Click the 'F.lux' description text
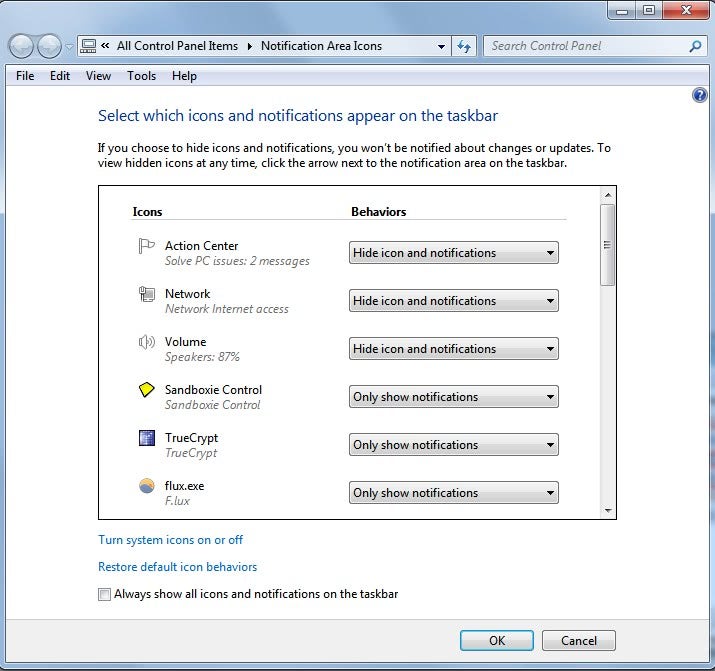The height and width of the screenshot is (671, 715). tap(177, 501)
